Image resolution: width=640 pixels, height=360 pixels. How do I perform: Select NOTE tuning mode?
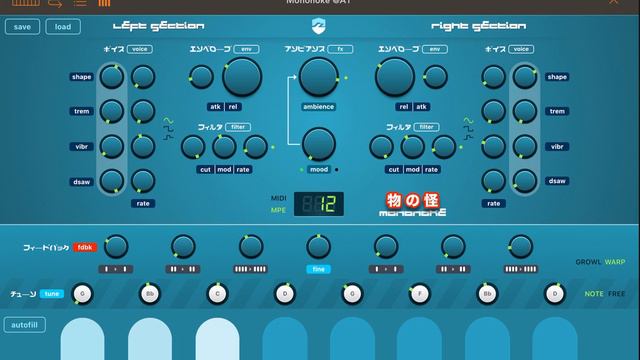594,294
